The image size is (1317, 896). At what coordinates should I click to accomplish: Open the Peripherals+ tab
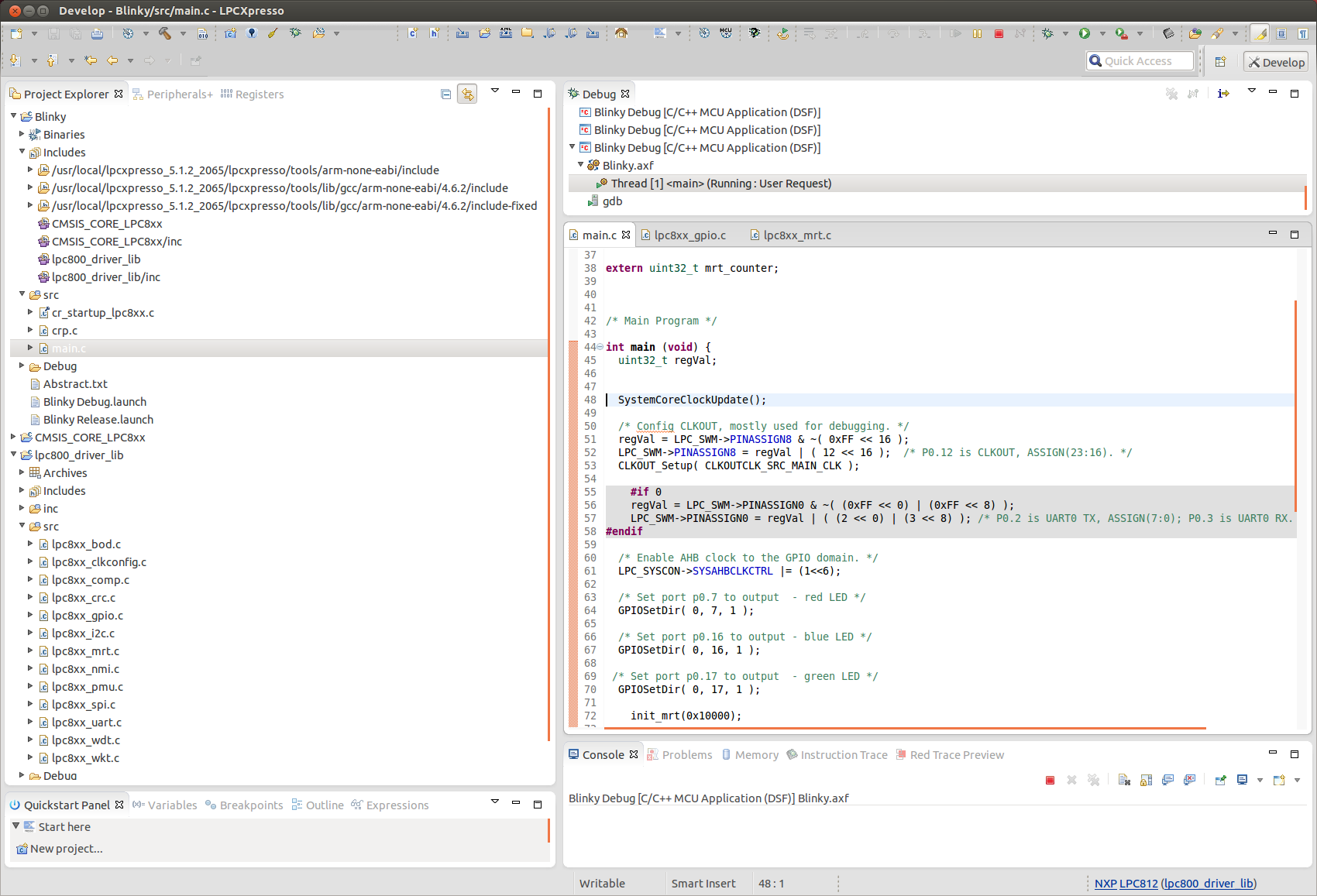coord(173,94)
